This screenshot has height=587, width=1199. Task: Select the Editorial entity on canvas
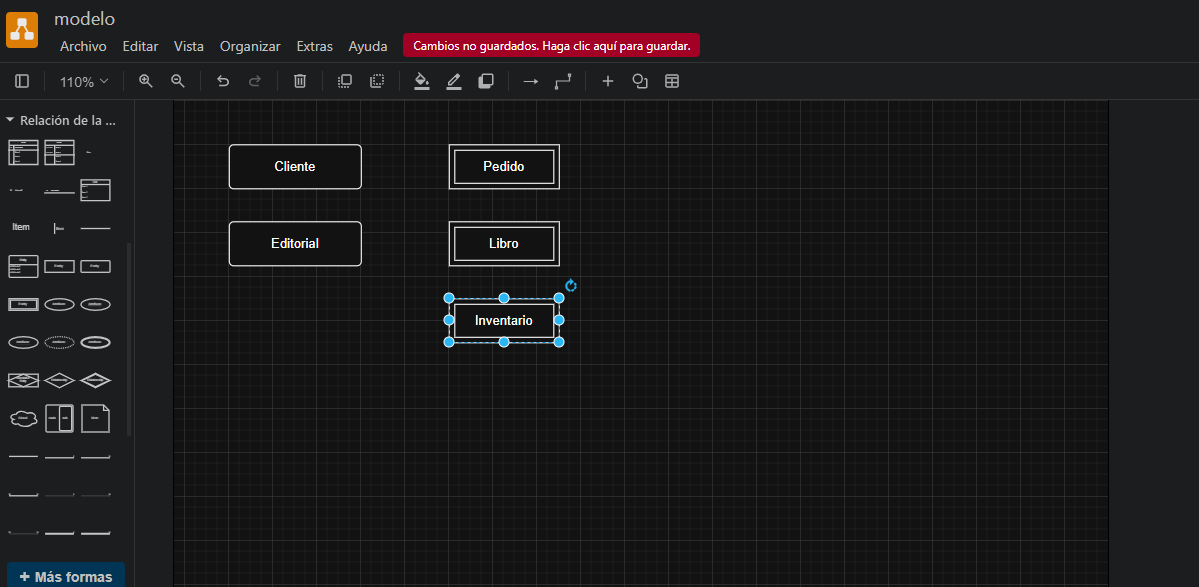(295, 244)
